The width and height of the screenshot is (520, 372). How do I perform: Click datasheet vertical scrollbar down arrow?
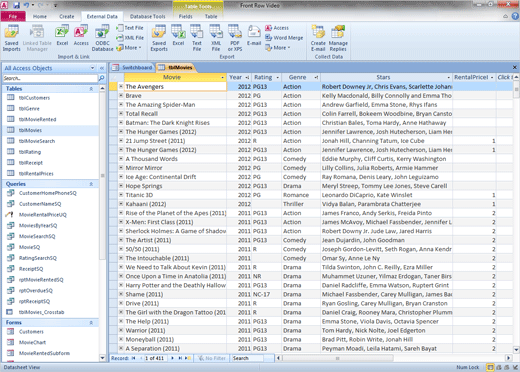pyautogui.click(x=516, y=350)
